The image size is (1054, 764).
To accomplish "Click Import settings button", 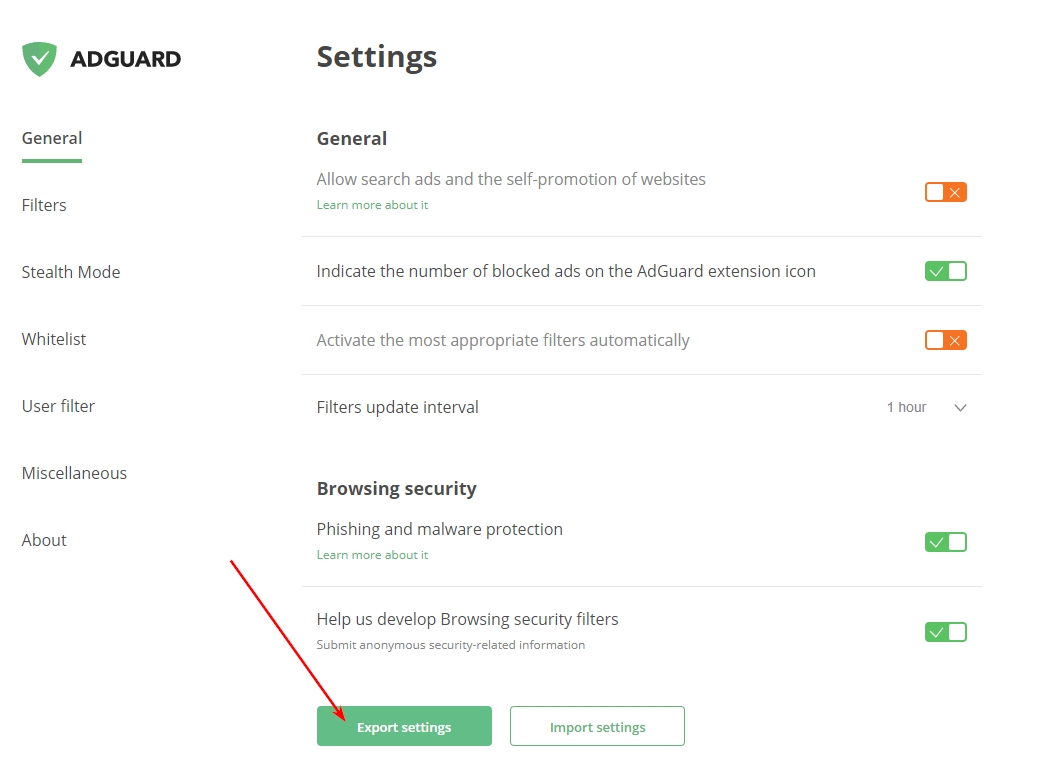I will tap(597, 725).
